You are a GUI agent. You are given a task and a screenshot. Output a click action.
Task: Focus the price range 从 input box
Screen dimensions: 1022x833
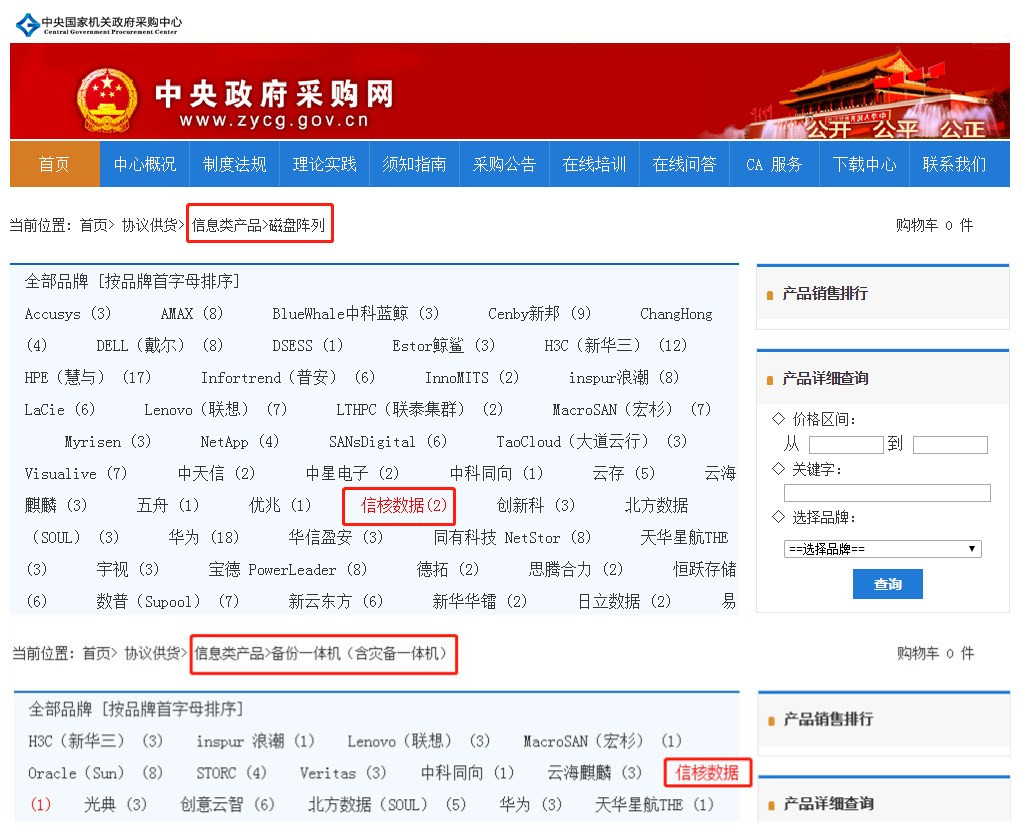pyautogui.click(x=845, y=445)
